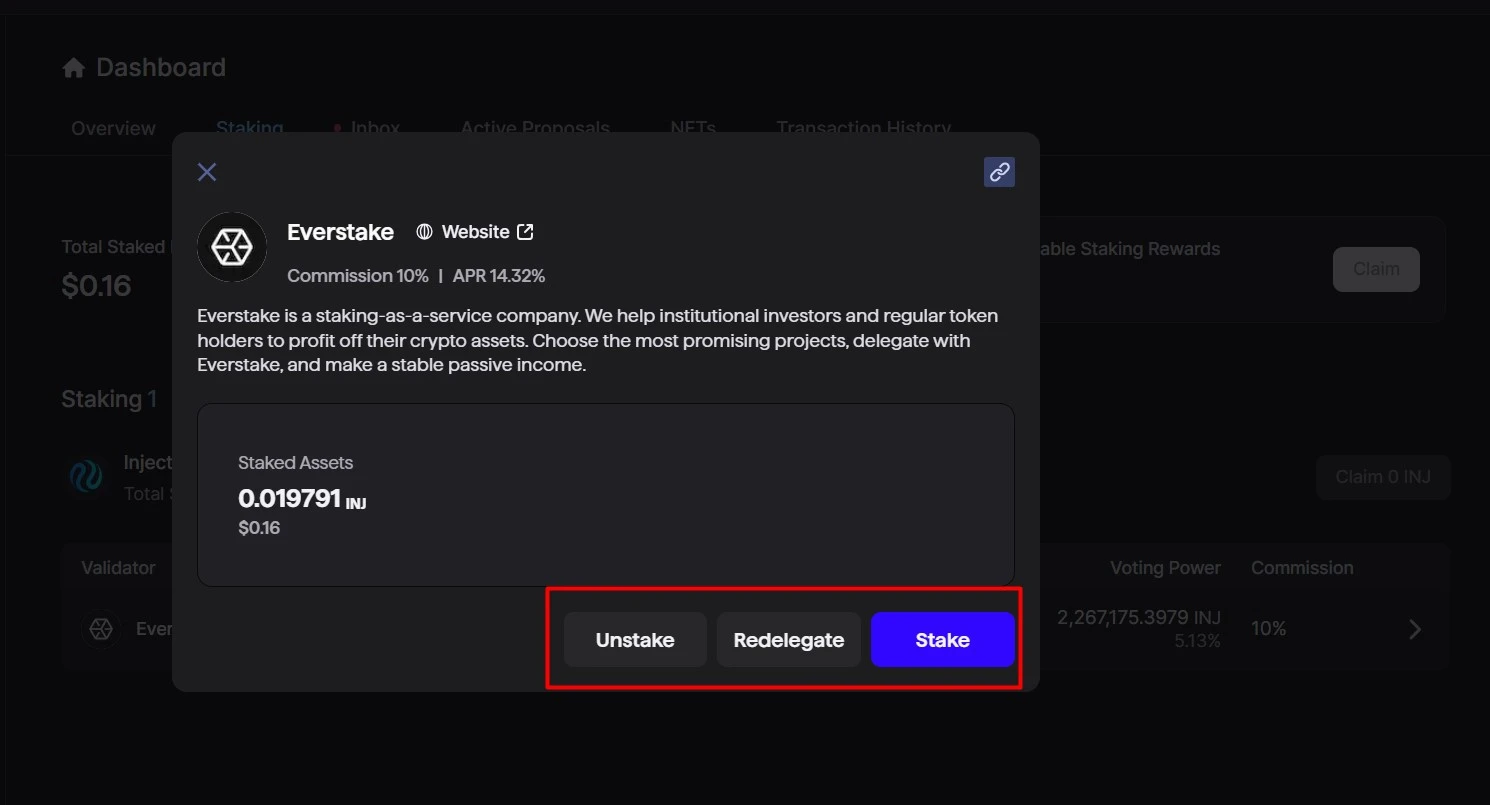Click the Injective token logo
Viewport: 1490px width, 805px height.
tap(86, 477)
